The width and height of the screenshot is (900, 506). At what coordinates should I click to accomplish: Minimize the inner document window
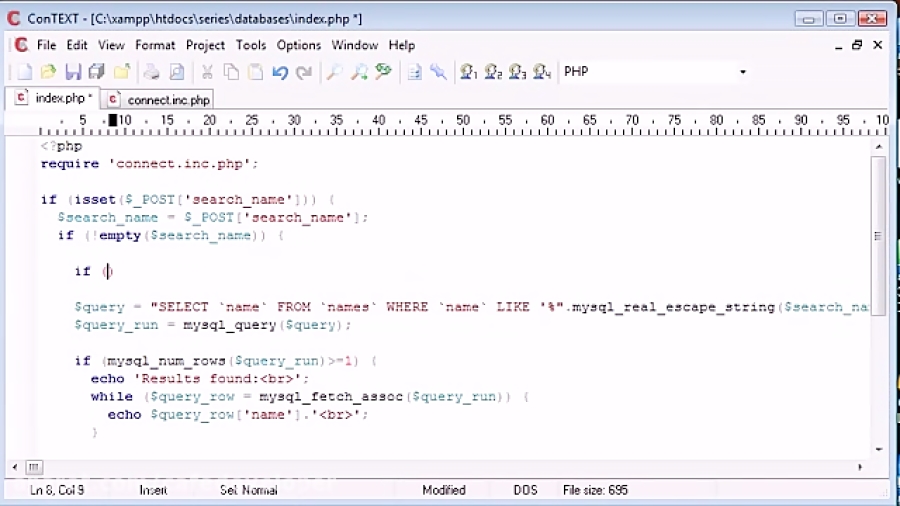click(x=839, y=45)
